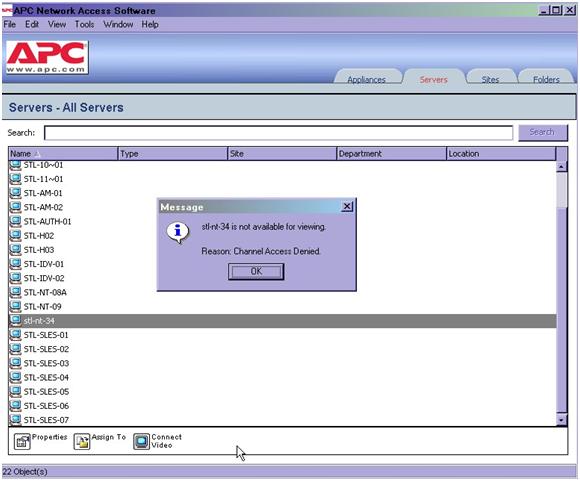Click the STL-NT-09 server icon
Viewport: 580px width, 481px height.
tap(16, 306)
